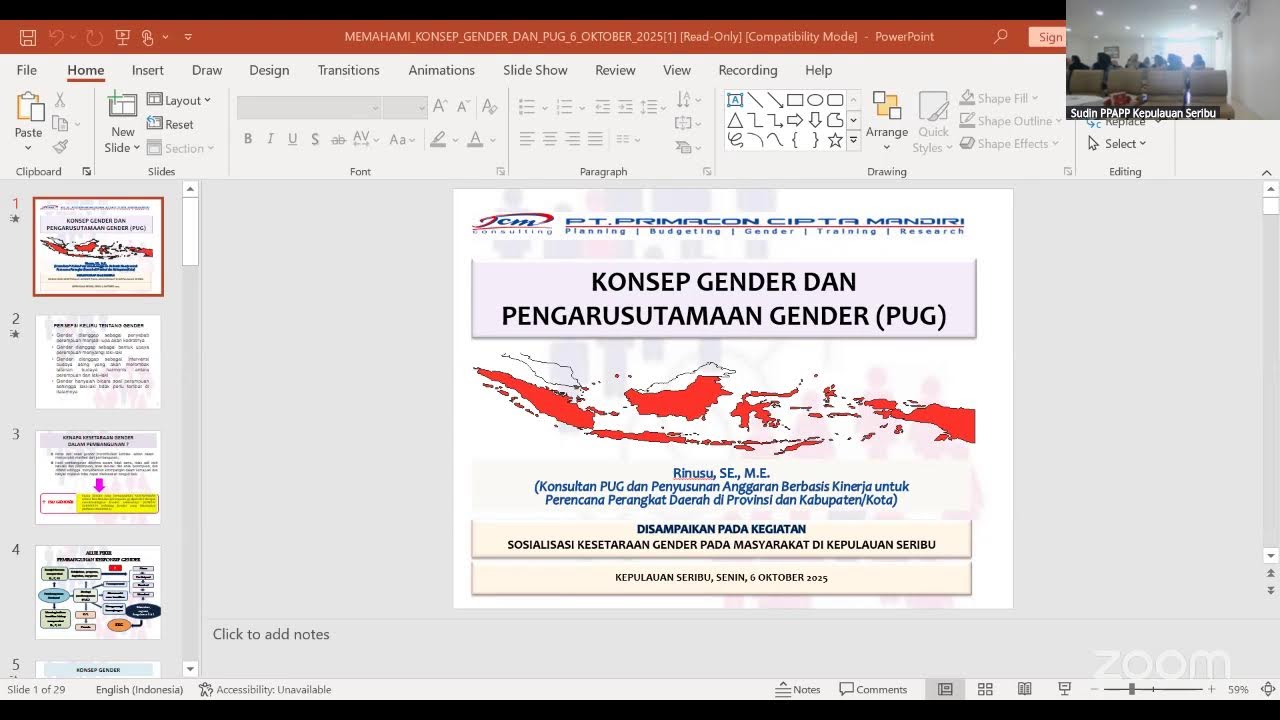Switch to the Review tab
Image resolution: width=1280 pixels, height=720 pixels.
[x=615, y=70]
